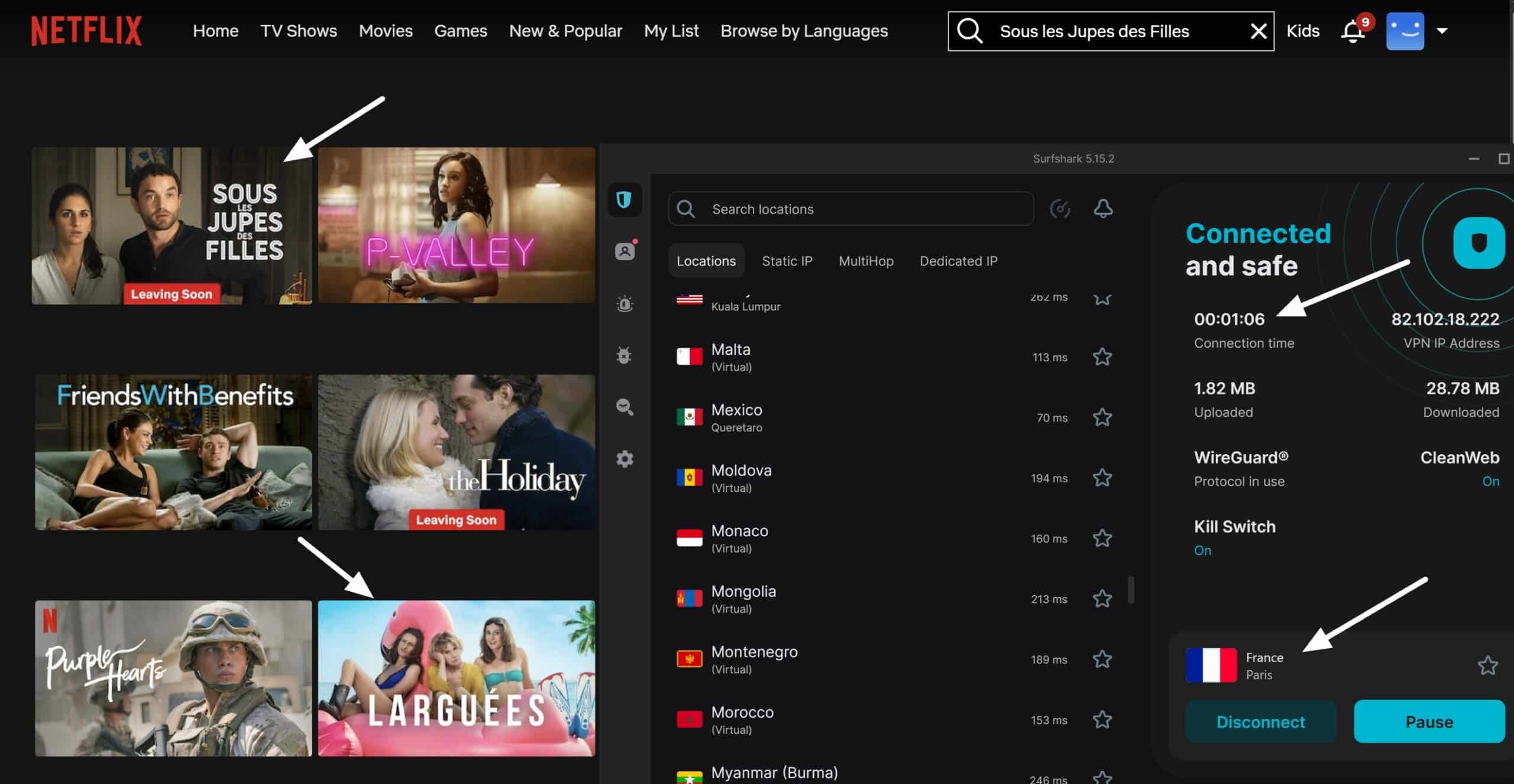Click the Mexico flag icon
The width and height of the screenshot is (1514, 784).
click(x=690, y=417)
